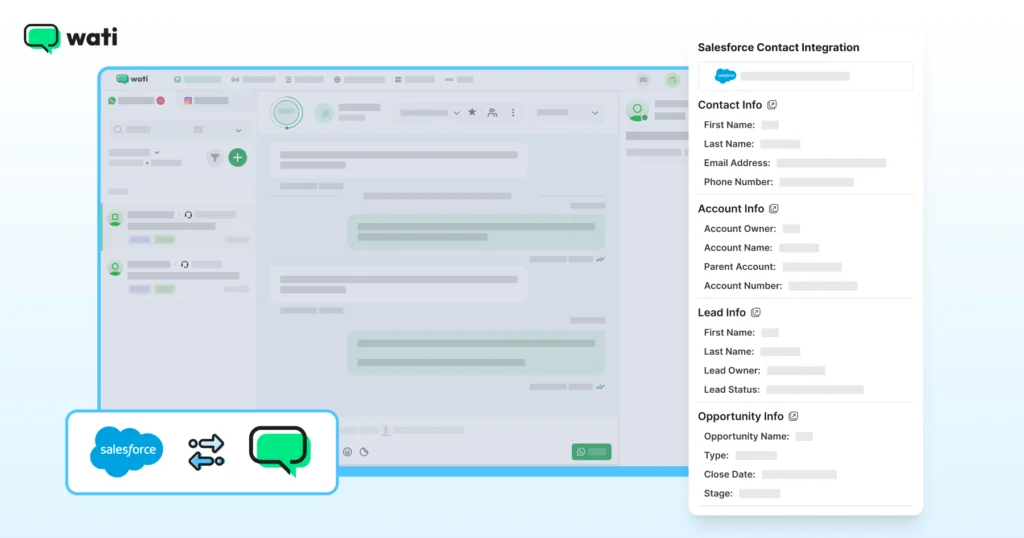Click the headset icon in first conversation
The height and width of the screenshot is (538, 1024).
188,215
